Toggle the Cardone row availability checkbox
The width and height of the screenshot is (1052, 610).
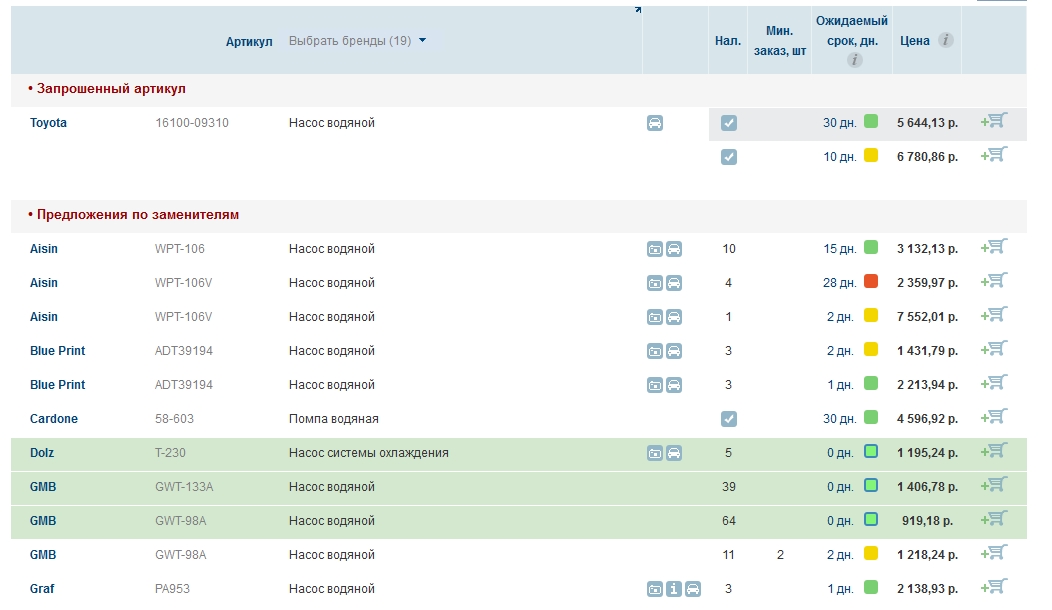tap(729, 419)
